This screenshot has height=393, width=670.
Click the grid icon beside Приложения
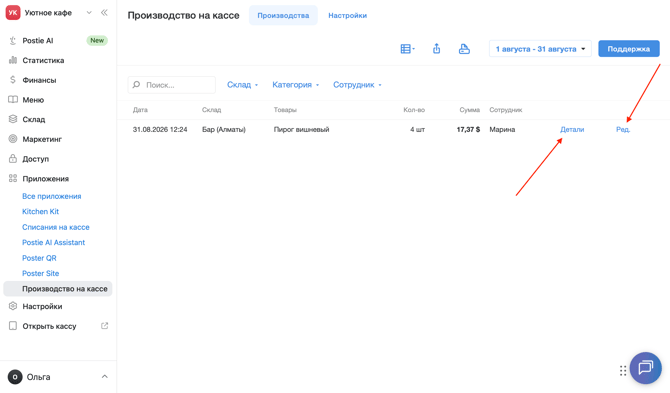click(x=13, y=178)
